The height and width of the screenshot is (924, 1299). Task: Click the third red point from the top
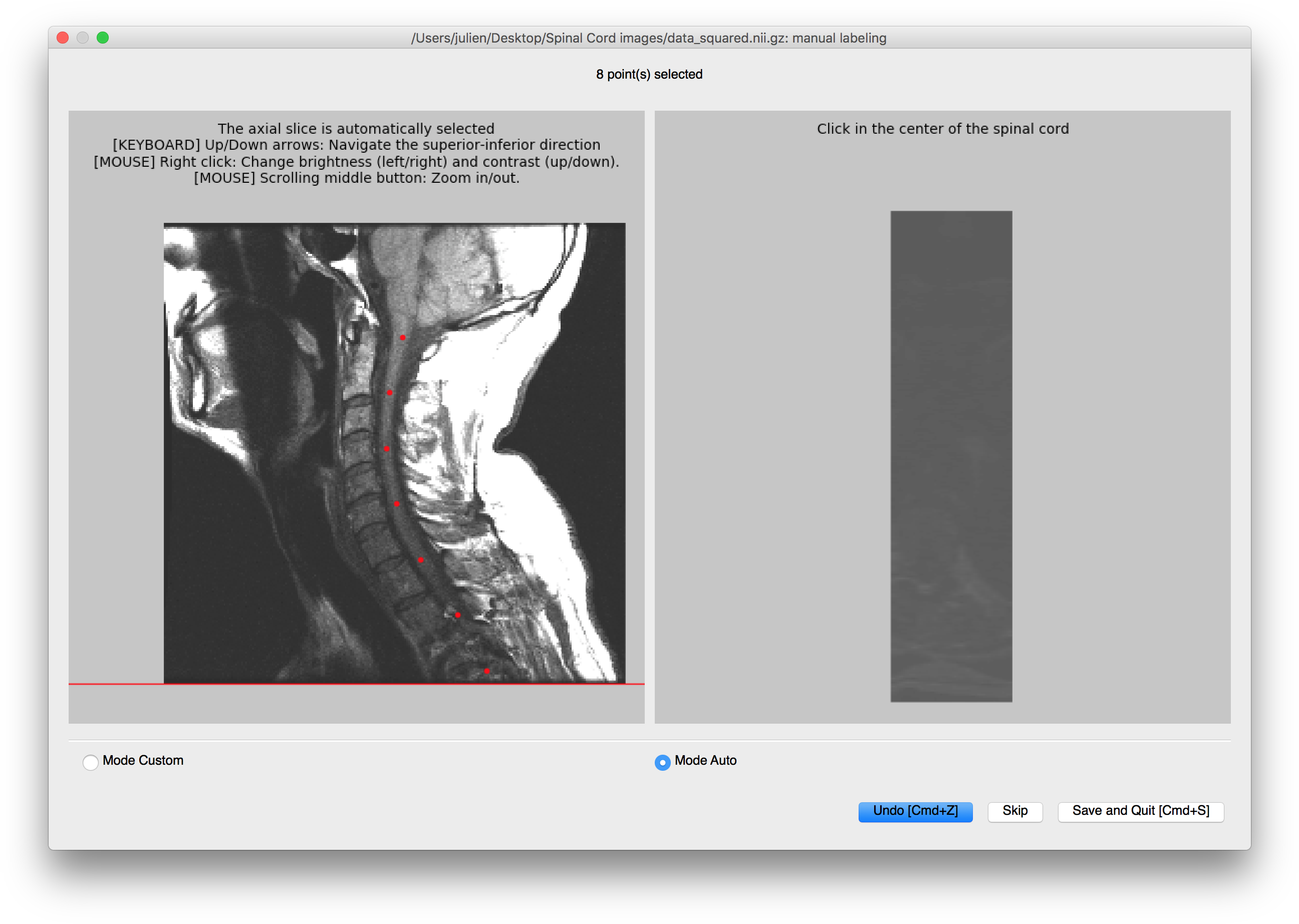point(387,449)
